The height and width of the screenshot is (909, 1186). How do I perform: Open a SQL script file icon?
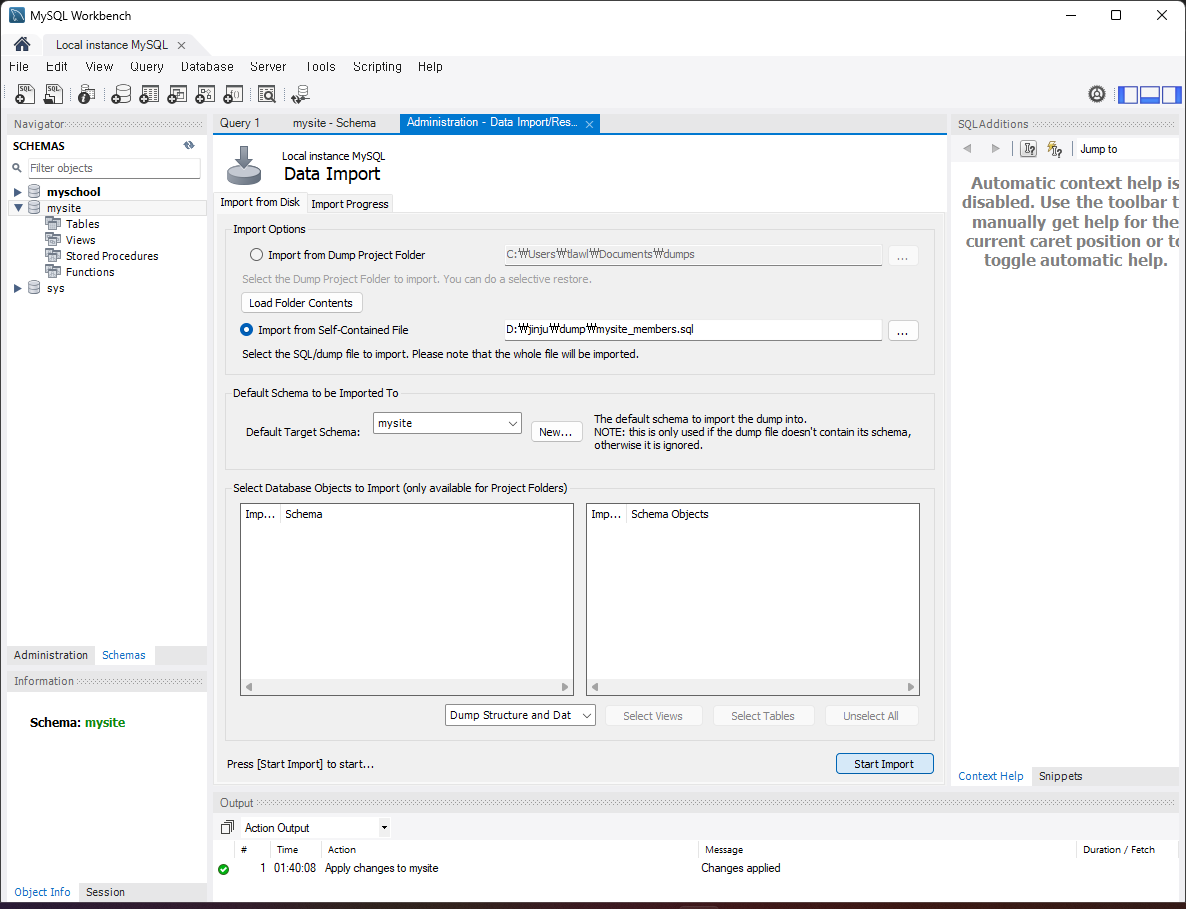point(53,94)
